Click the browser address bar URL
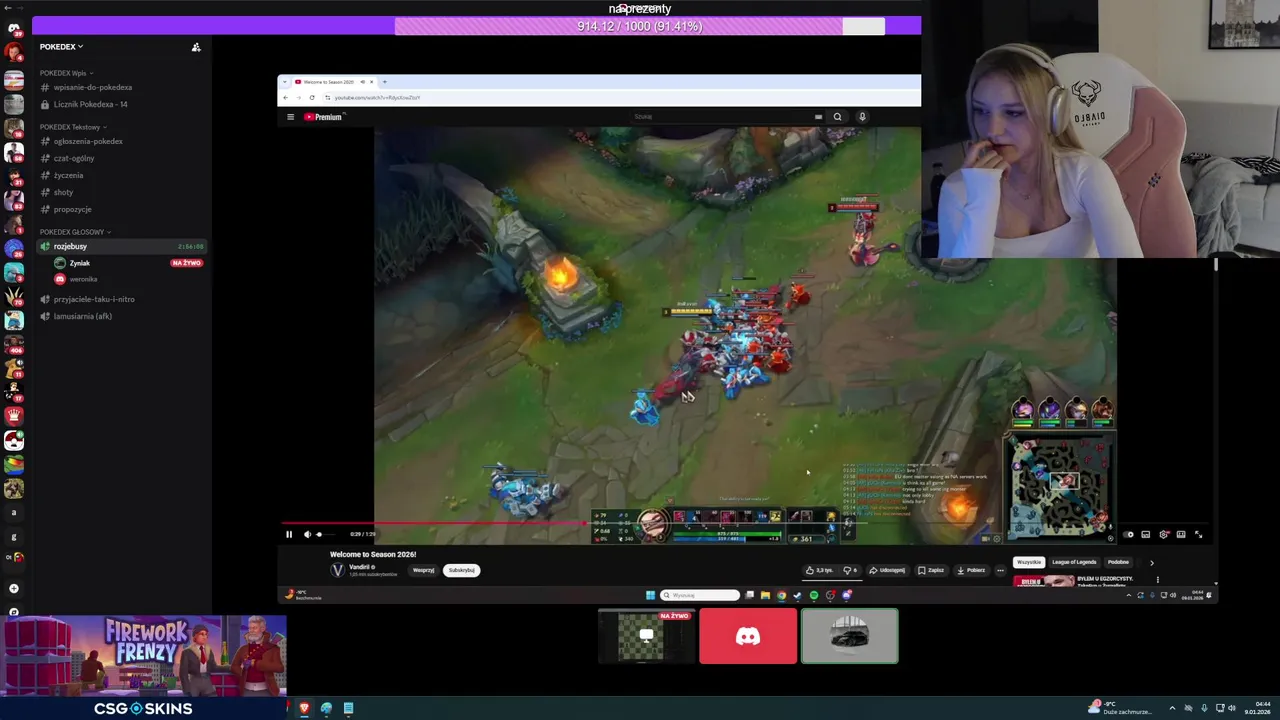1280x720 pixels. [x=377, y=97]
